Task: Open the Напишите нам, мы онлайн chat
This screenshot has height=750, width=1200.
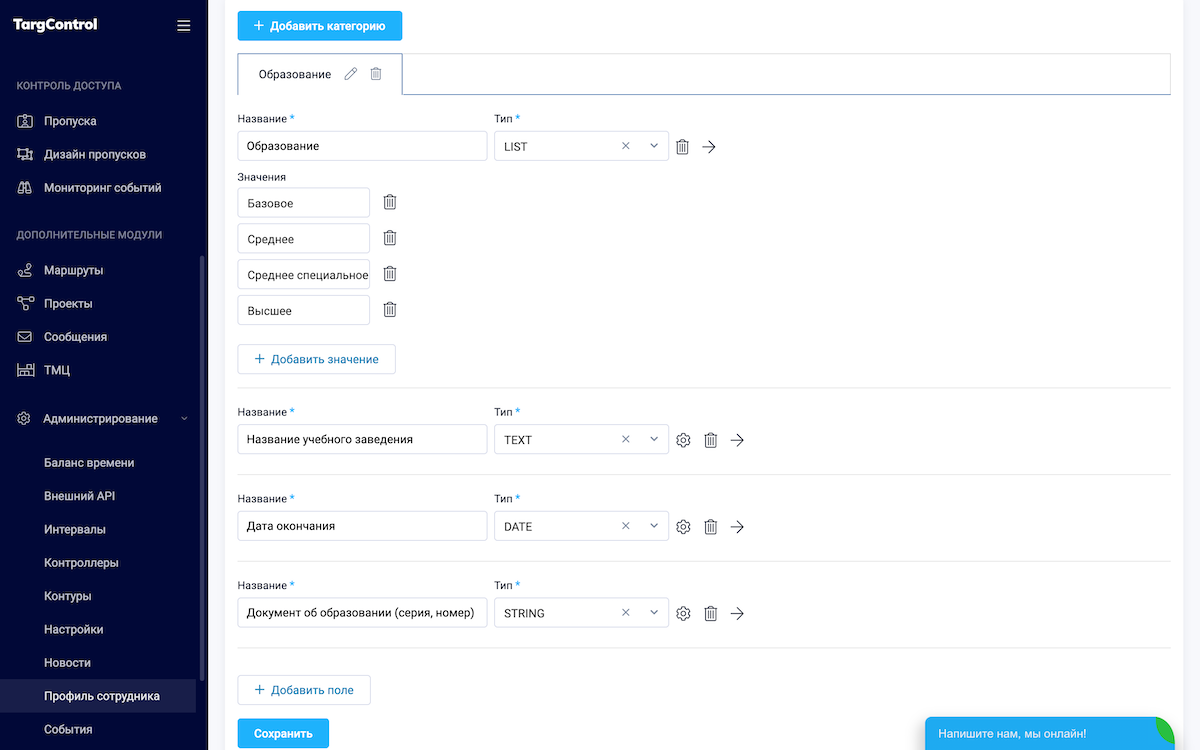Action: pyautogui.click(x=1049, y=733)
